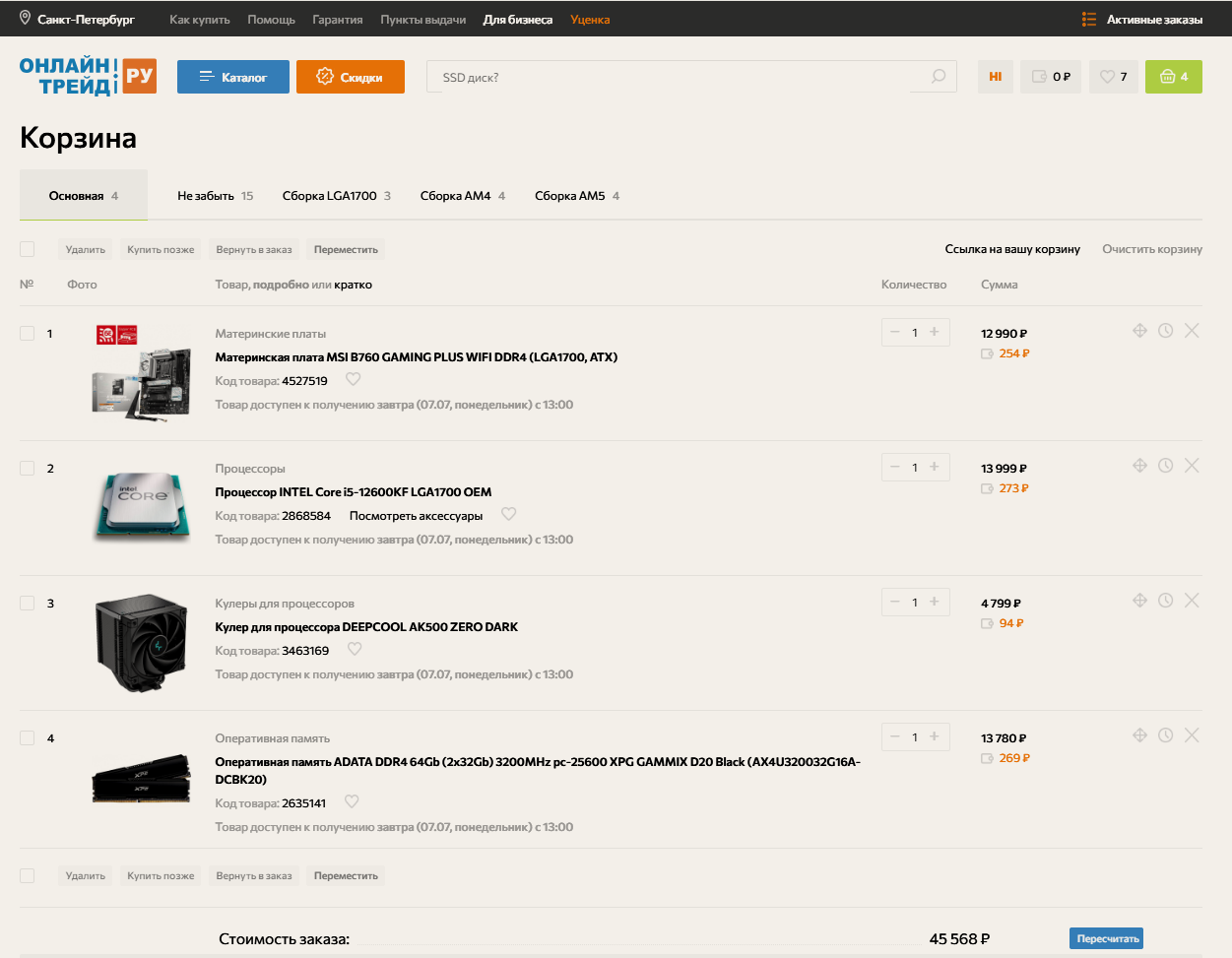Open the Скидки button
This screenshot has width=1232, height=958.
(351, 77)
